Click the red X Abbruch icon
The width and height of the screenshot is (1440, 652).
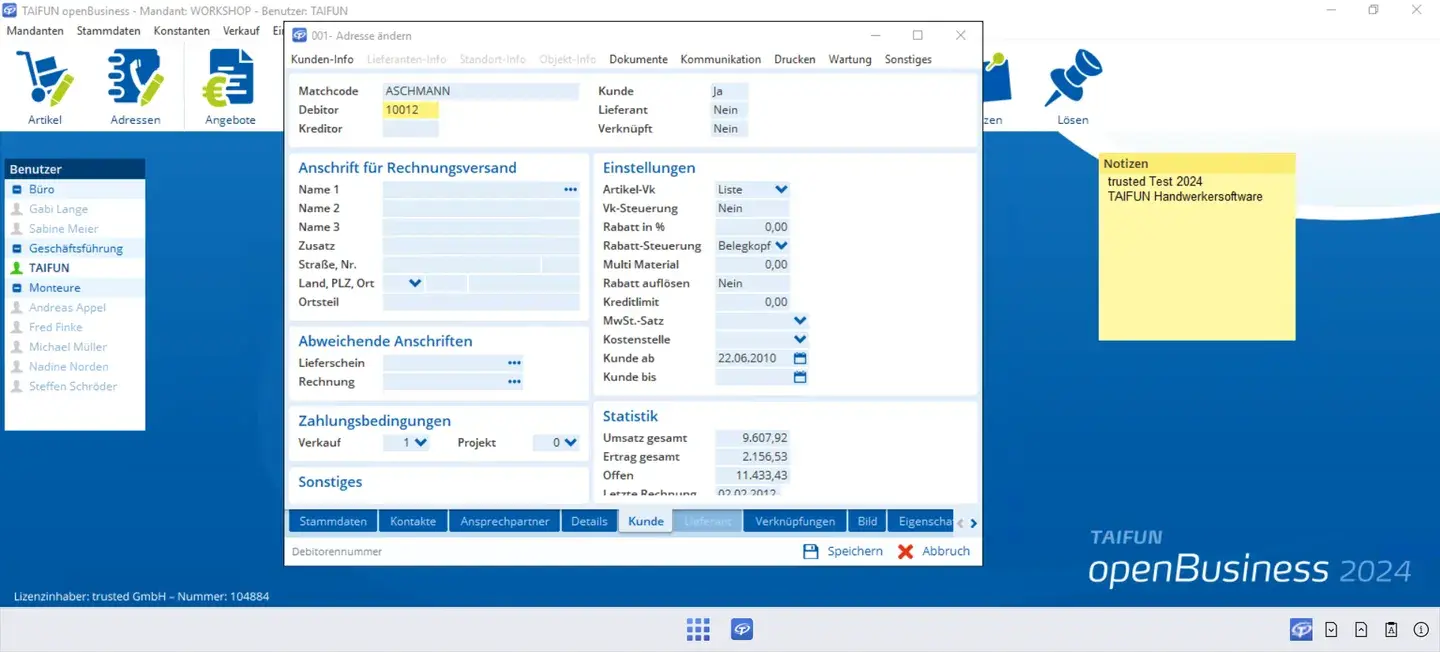coord(906,551)
